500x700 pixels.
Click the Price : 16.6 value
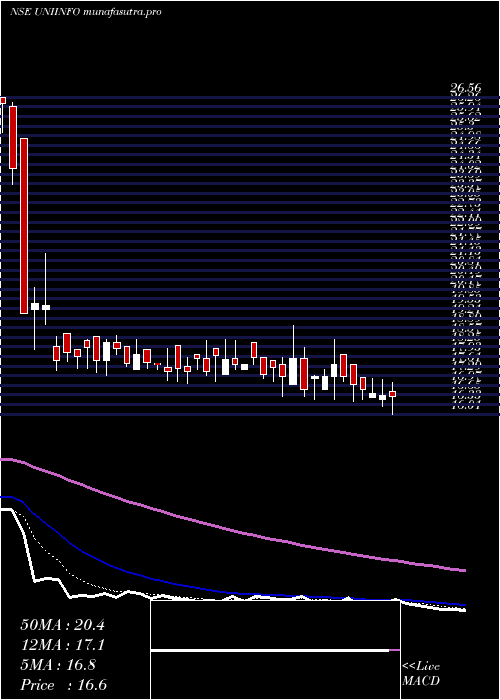click(63, 685)
